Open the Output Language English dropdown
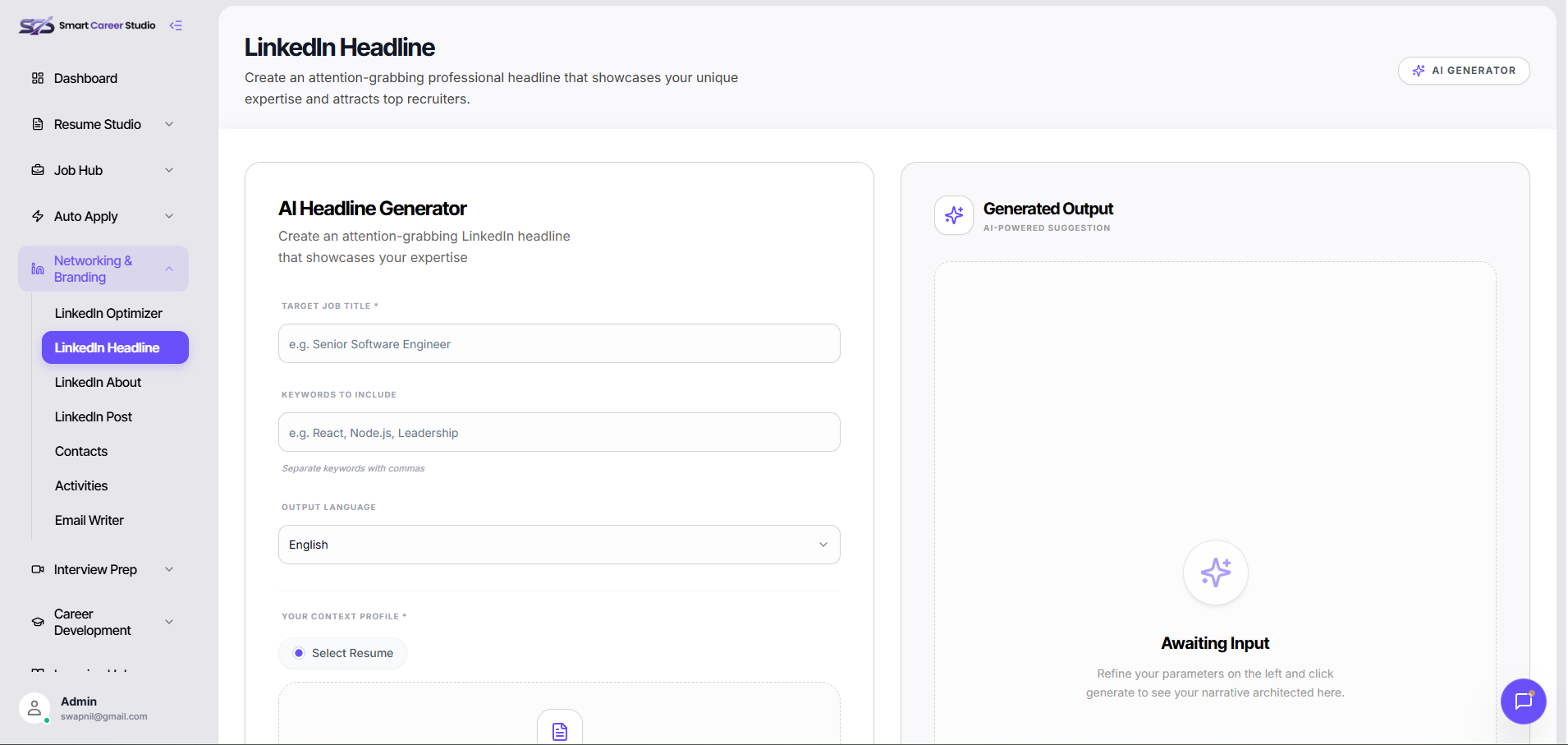Image resolution: width=1568 pixels, height=745 pixels. [559, 545]
